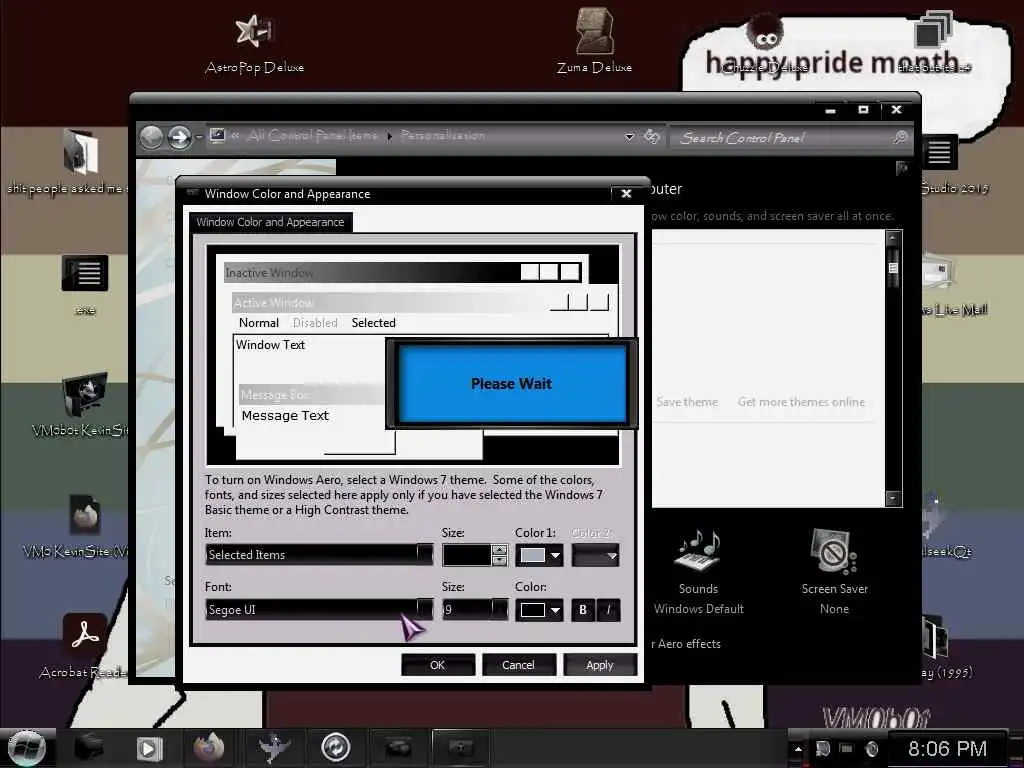The width and height of the screenshot is (1024, 768).
Task: Open Firefox from the taskbar
Action: (x=209, y=748)
